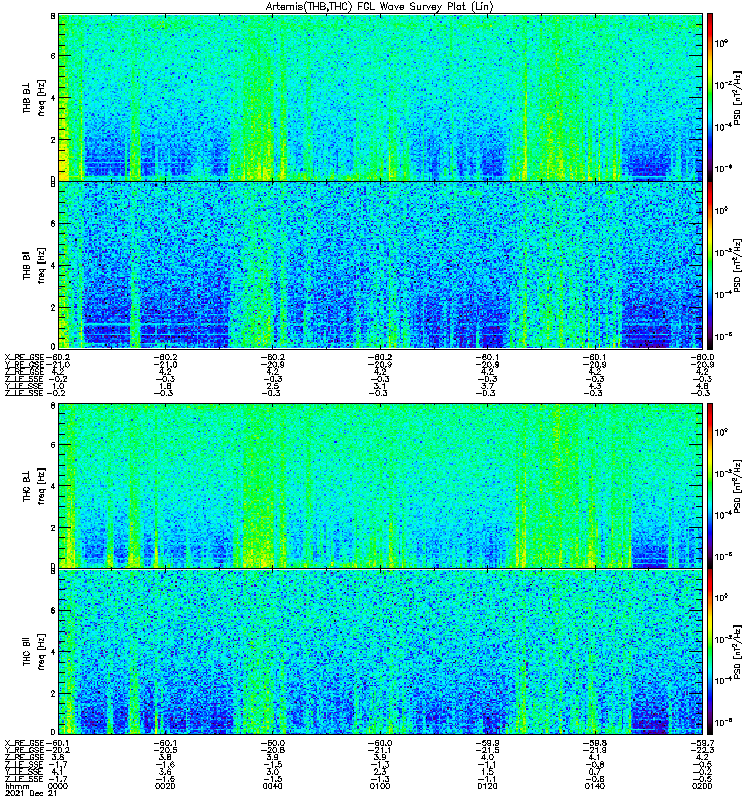Select the "THC B∥ freq [Hz]" axis label

34,651
